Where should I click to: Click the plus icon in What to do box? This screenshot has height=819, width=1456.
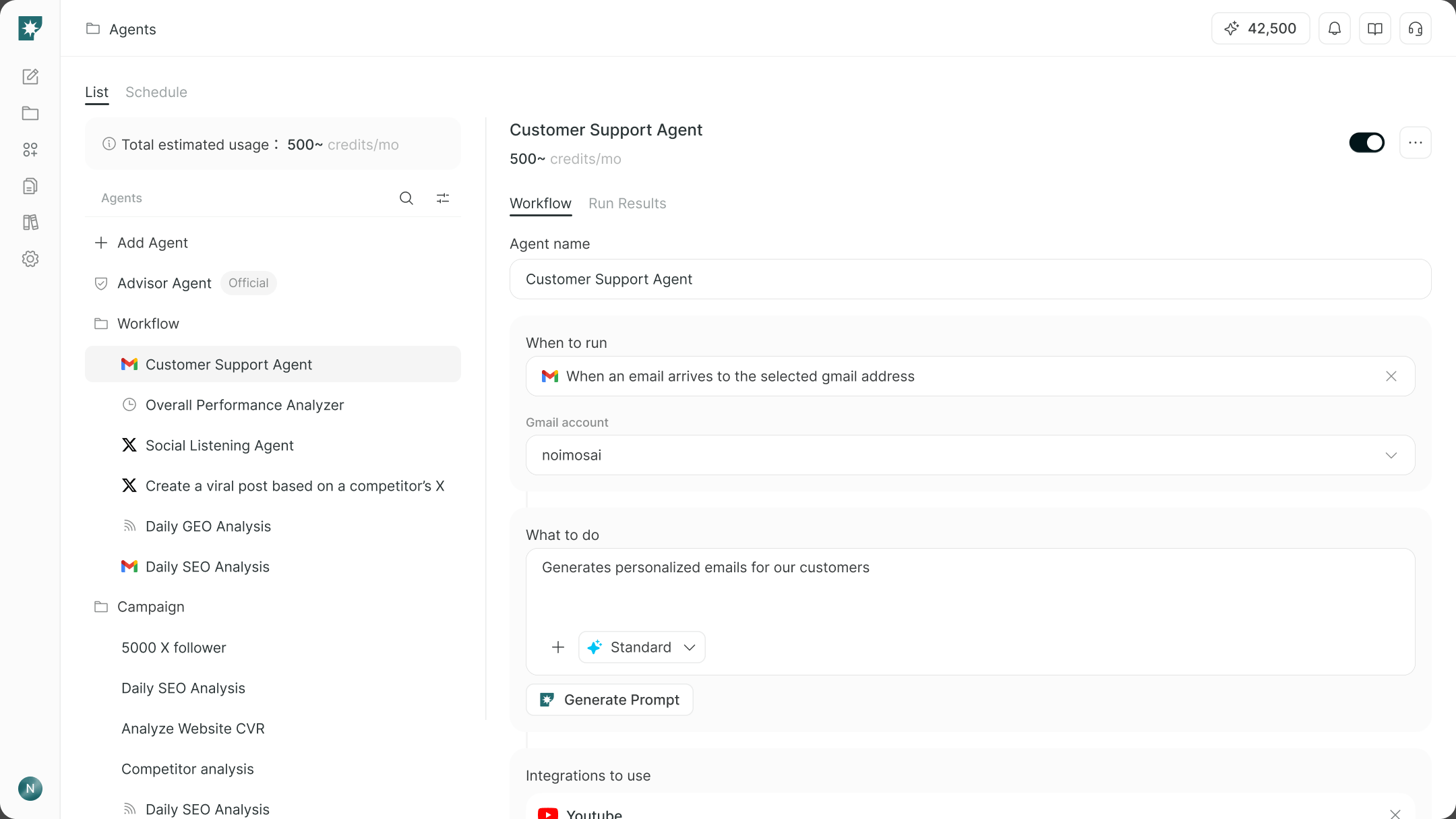[x=558, y=647]
